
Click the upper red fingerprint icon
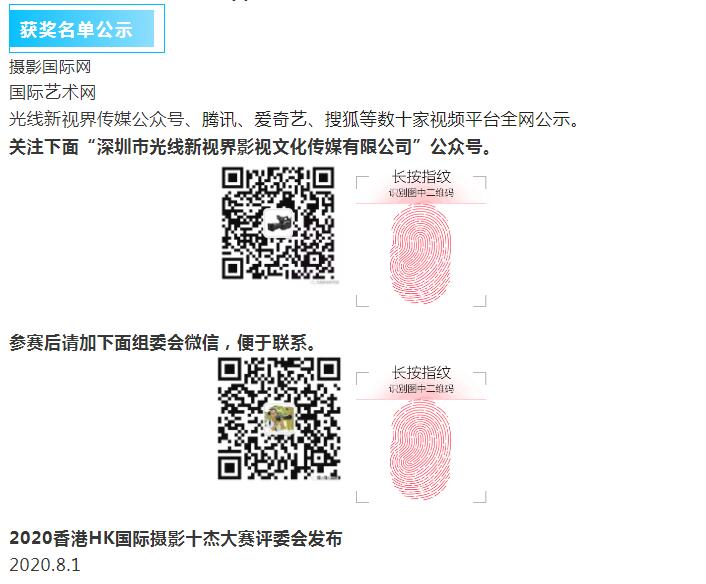click(420, 254)
